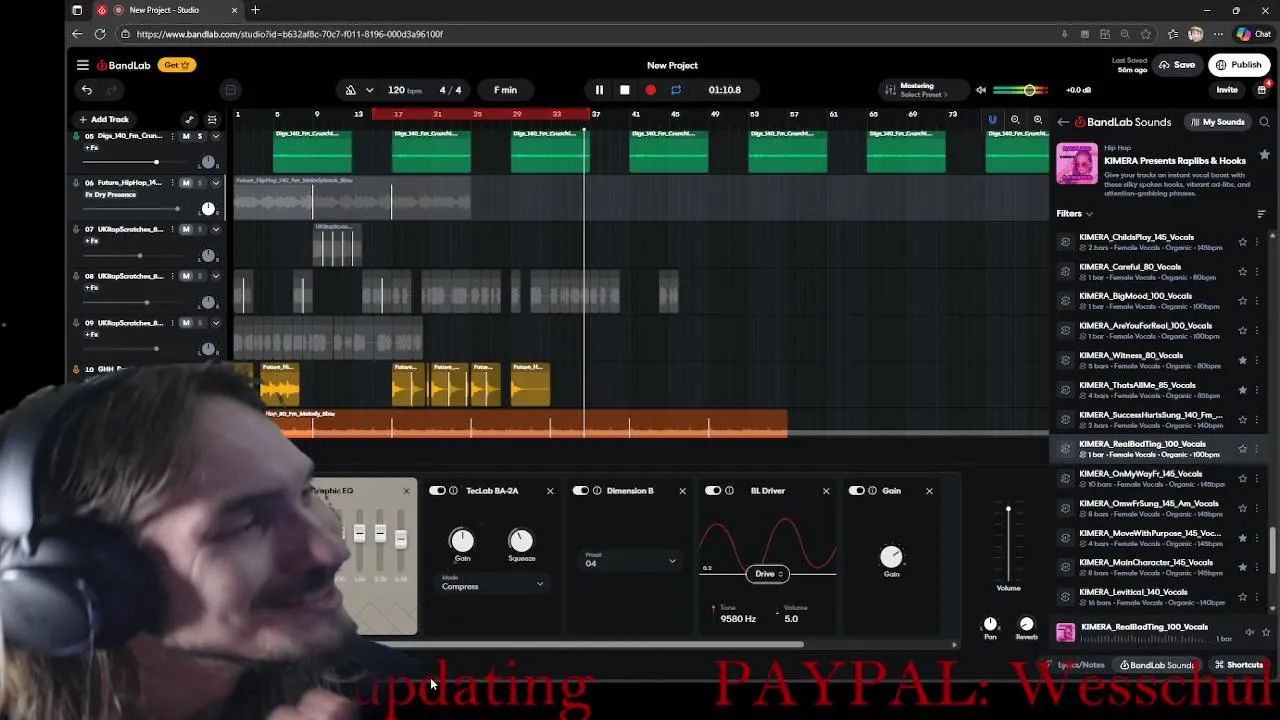The image size is (1280, 720).
Task: Open Shortcuts panel
Action: point(1239,665)
